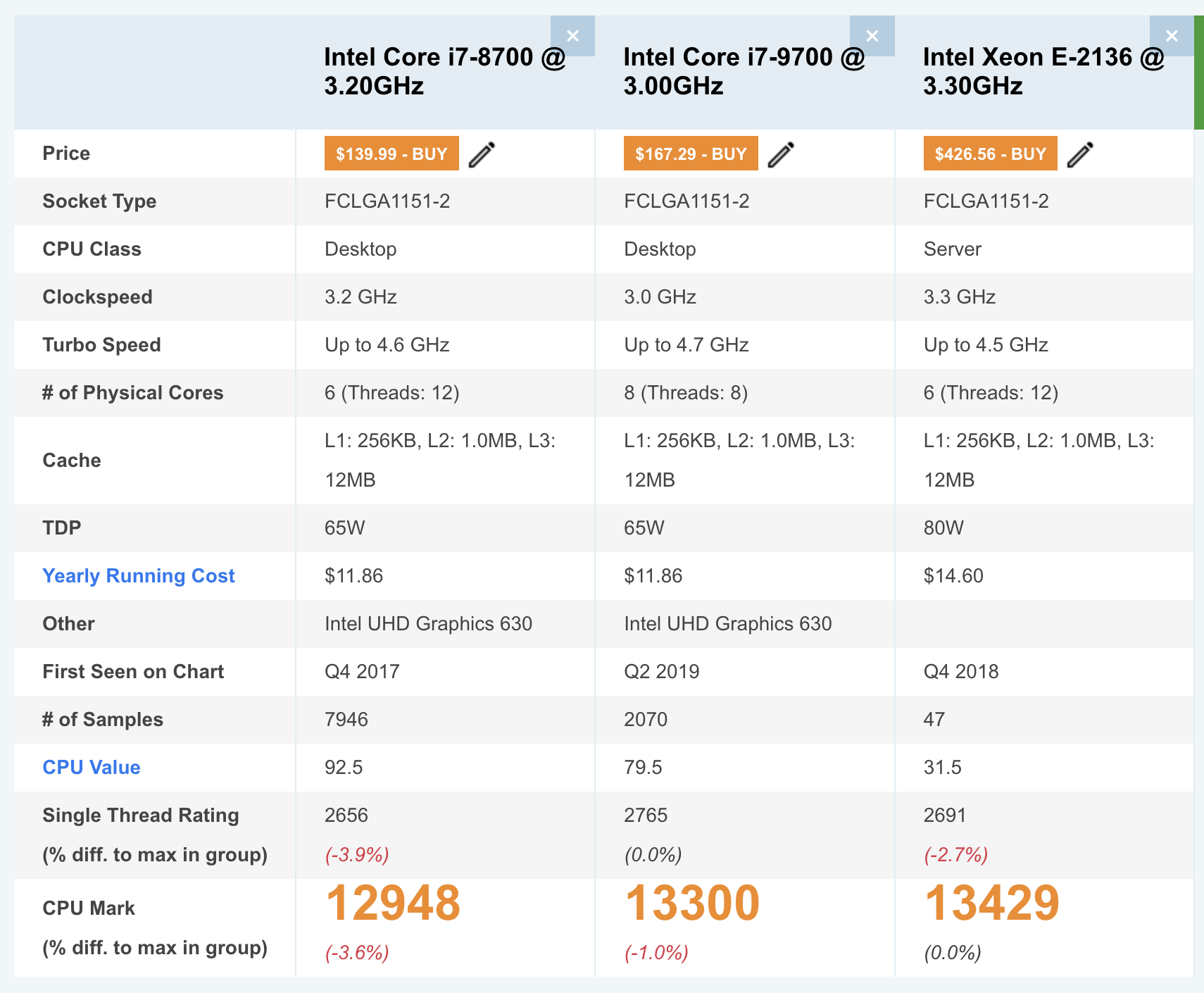1204x993 pixels.
Task: Click the $14.60 yearly running cost
Action: tap(953, 575)
